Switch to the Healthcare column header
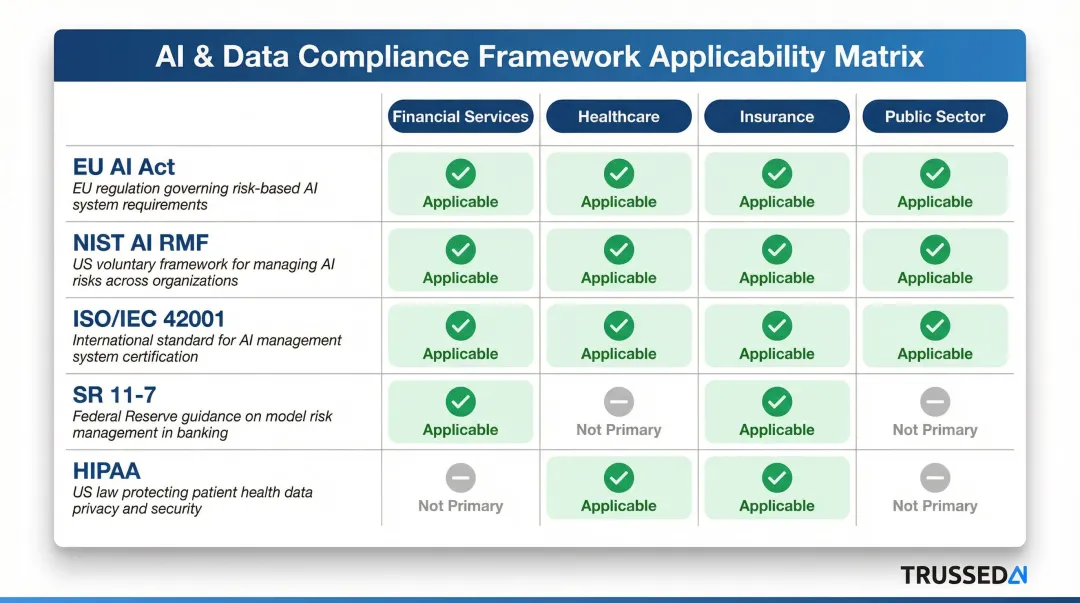 618,116
